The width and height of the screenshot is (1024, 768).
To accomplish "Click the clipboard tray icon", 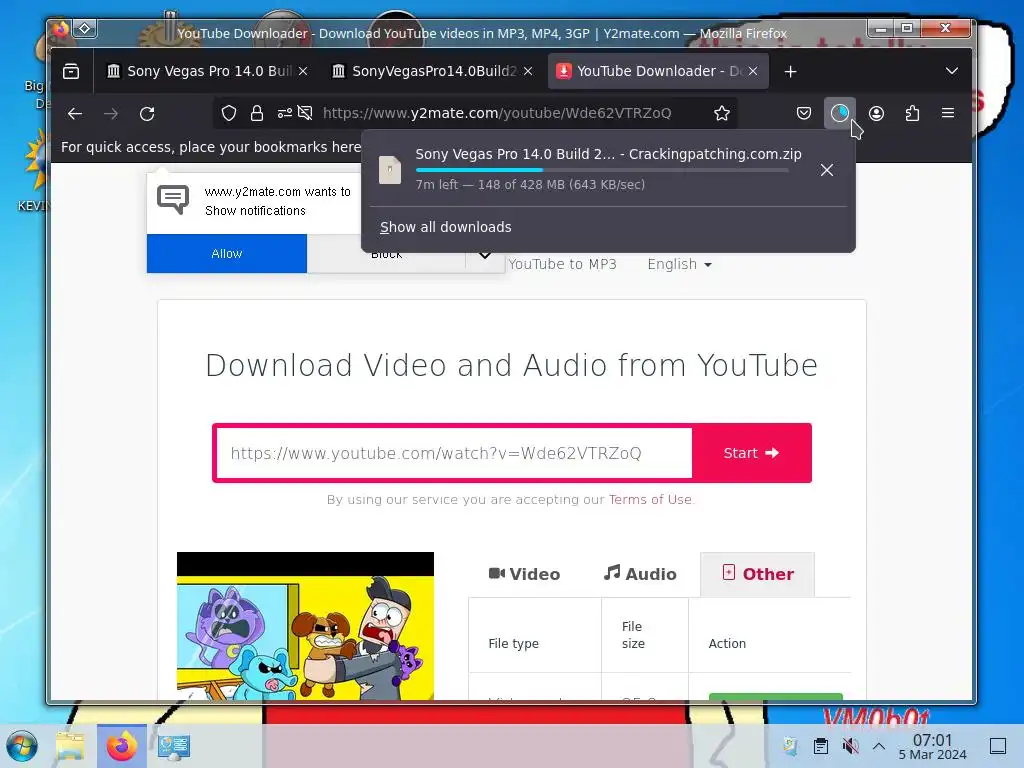I will coord(821,746).
